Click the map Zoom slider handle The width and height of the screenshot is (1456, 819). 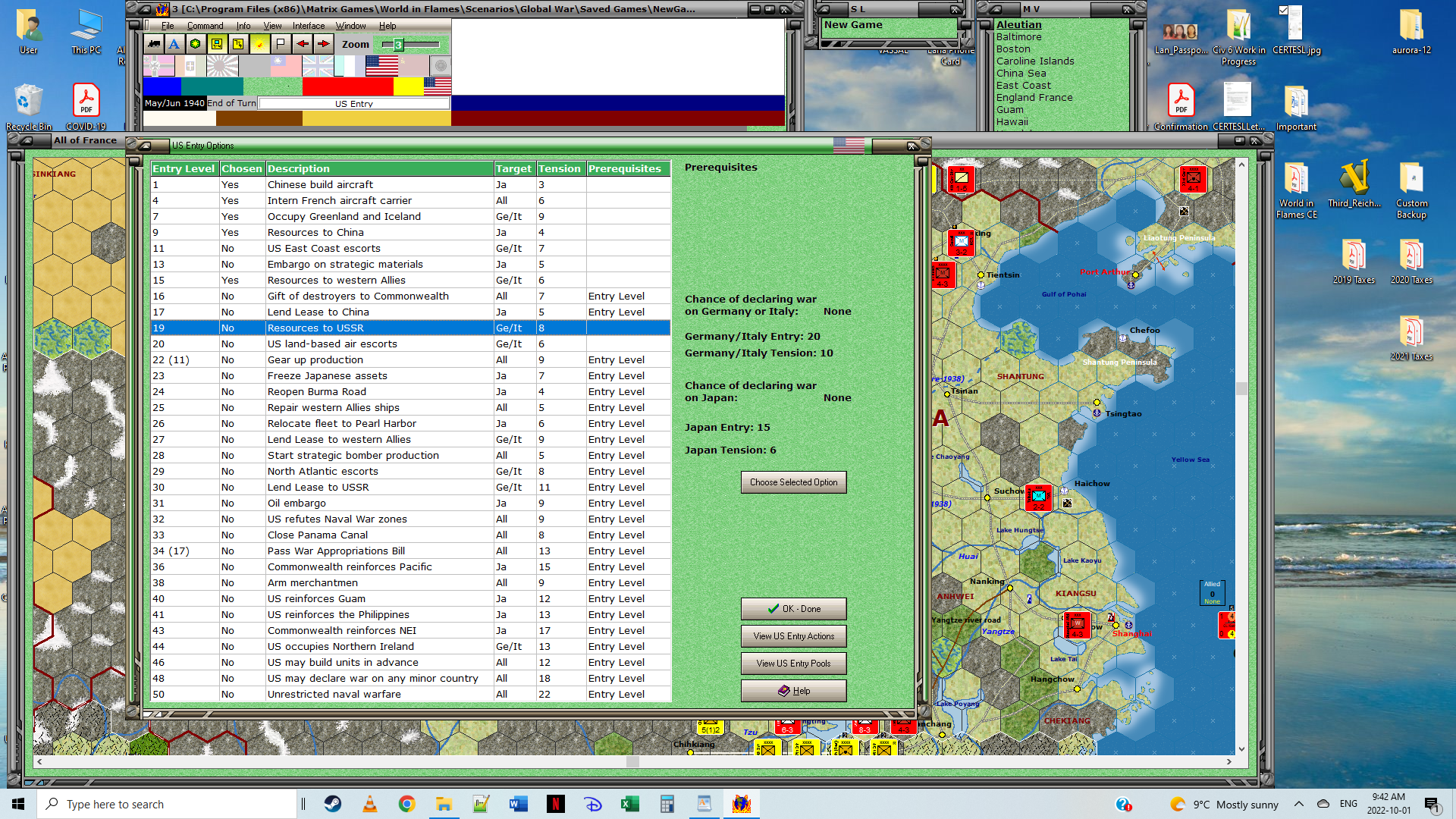click(397, 45)
